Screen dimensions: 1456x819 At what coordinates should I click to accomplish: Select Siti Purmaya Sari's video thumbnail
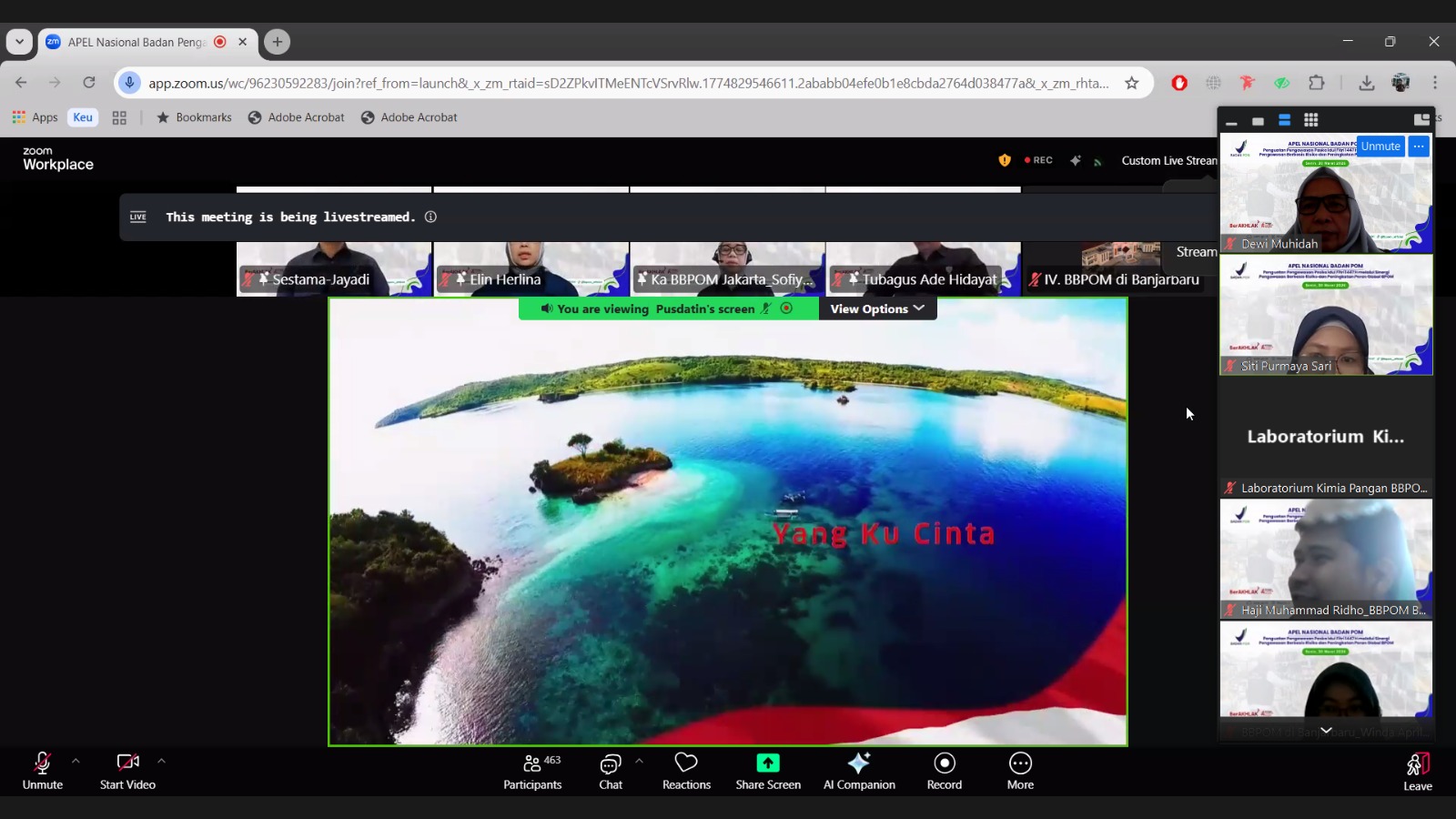1326,315
